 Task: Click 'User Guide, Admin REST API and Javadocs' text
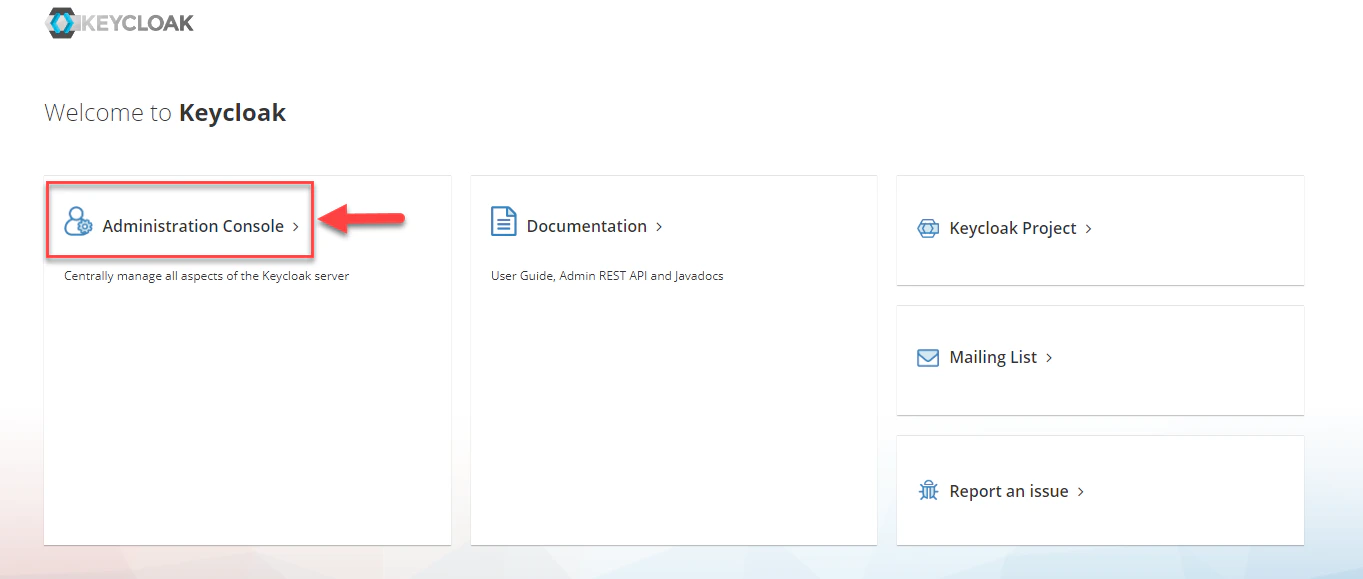click(607, 276)
